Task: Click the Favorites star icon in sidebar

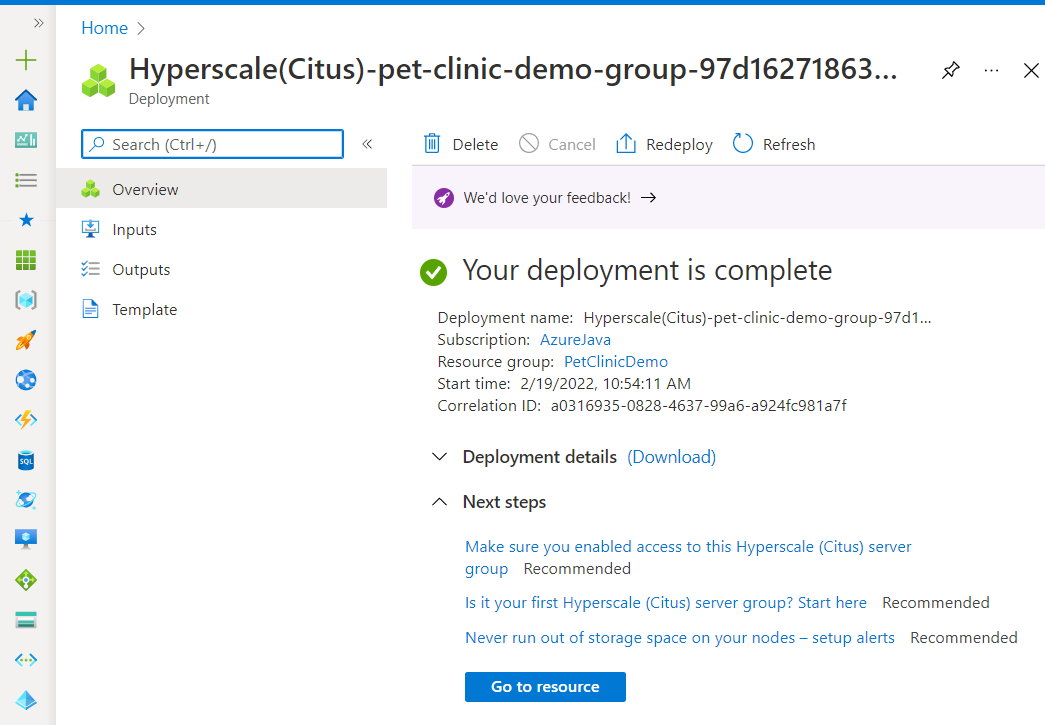Action: click(x=26, y=220)
